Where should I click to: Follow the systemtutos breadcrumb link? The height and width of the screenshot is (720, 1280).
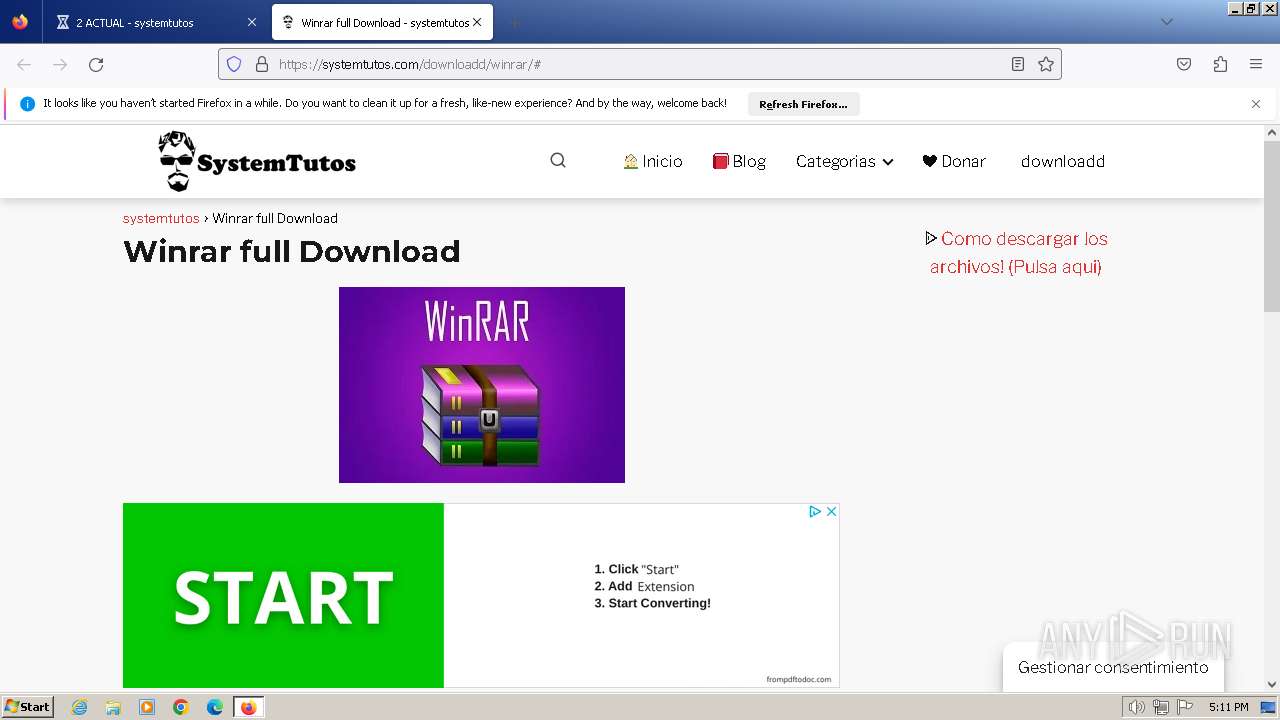pos(161,218)
